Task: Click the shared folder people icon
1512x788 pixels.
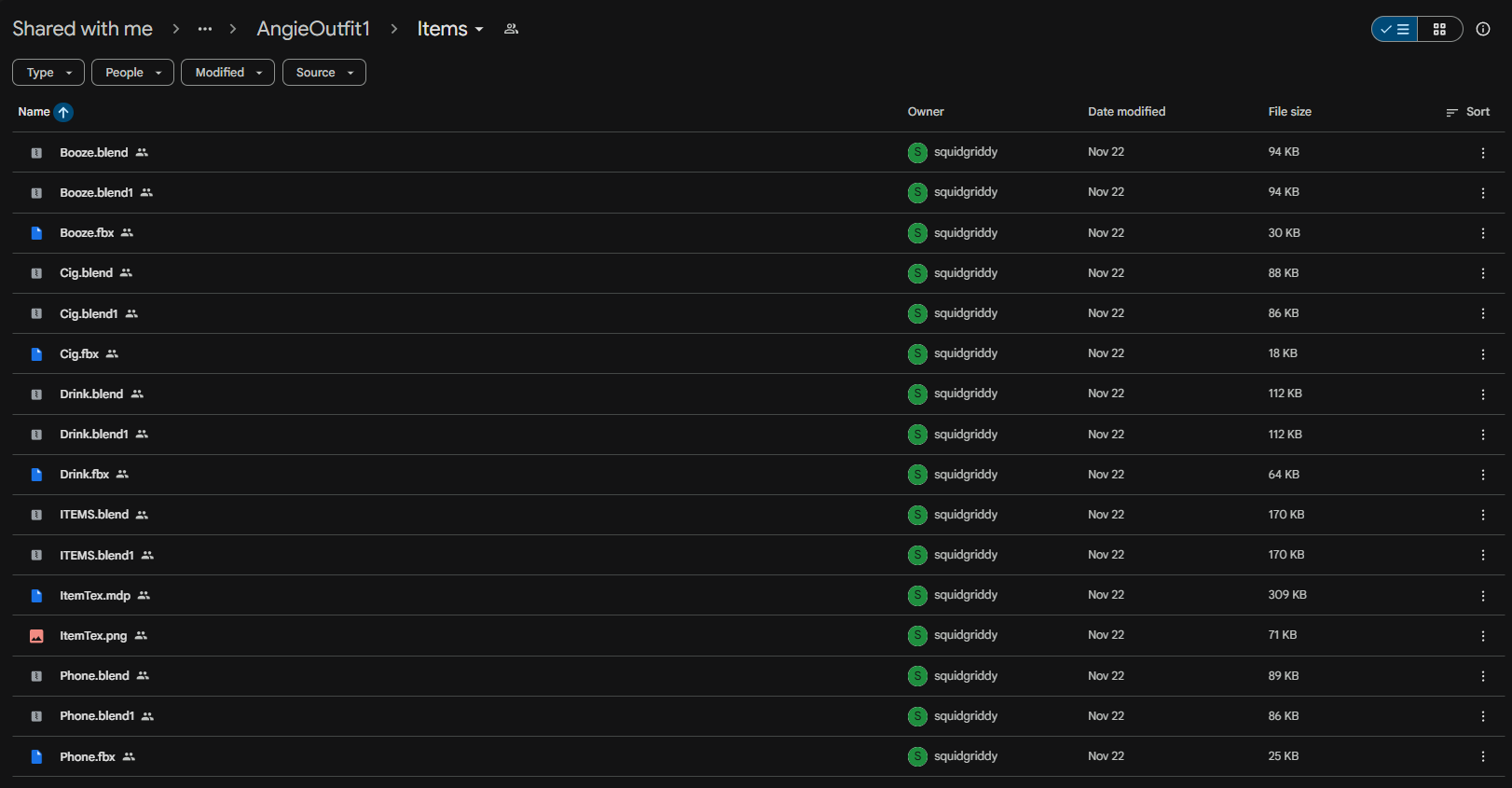Action: tap(511, 29)
